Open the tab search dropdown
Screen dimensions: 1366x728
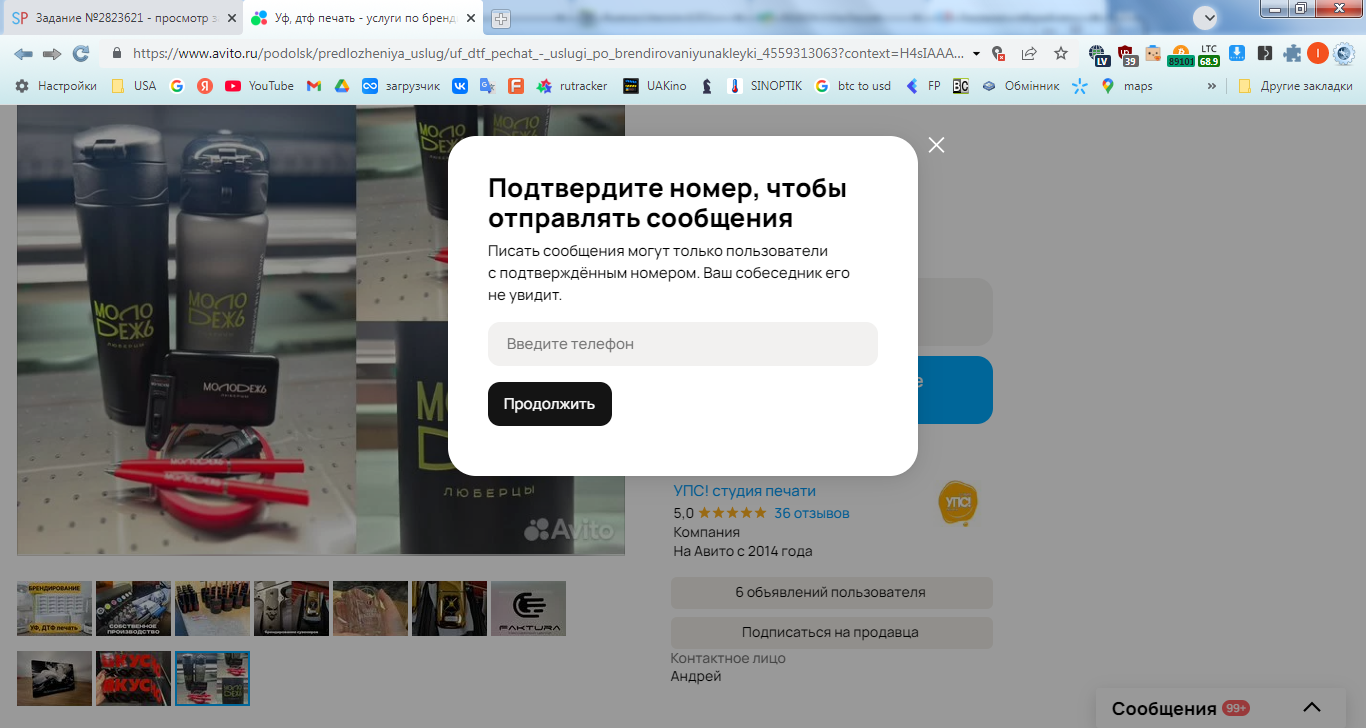point(1208,17)
